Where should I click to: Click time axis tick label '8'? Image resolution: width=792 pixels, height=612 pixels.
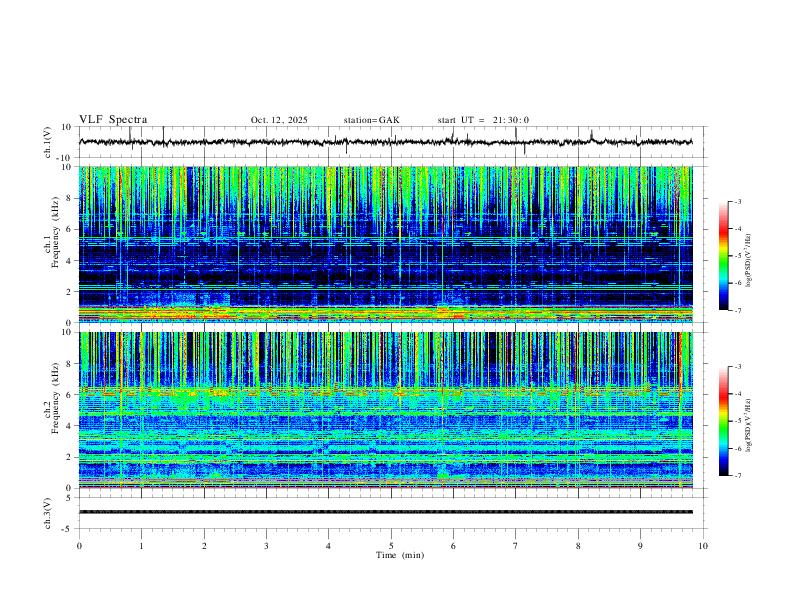[x=578, y=546]
